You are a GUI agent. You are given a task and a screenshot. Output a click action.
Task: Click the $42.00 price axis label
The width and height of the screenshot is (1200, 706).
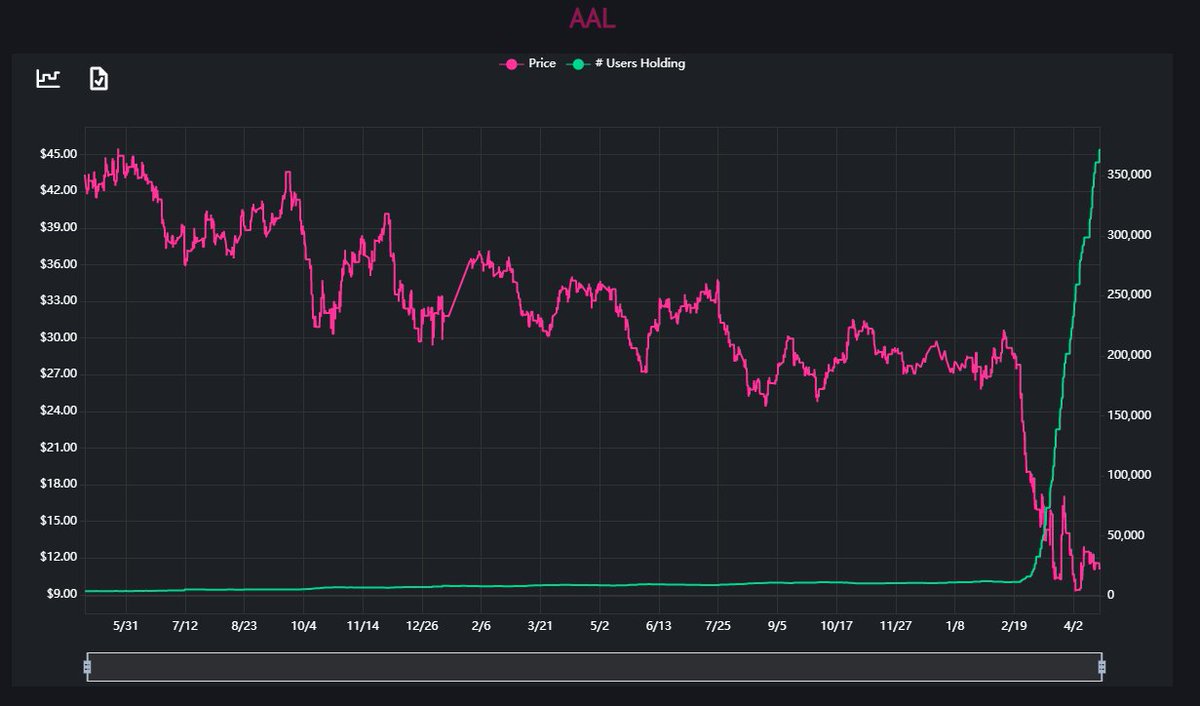59,190
